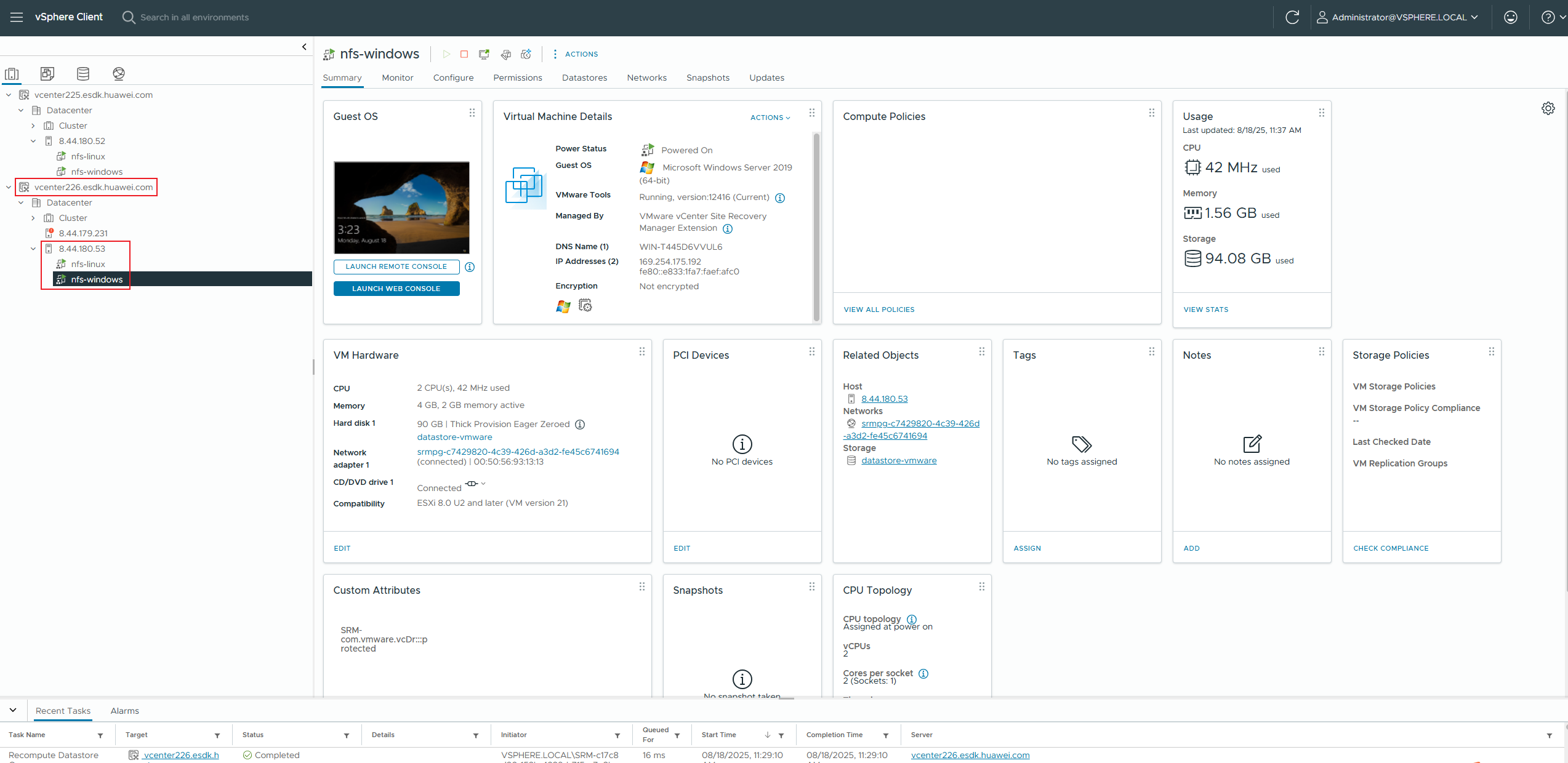The width and height of the screenshot is (1568, 763).
Task: Collapse vcenter225.esdk.huawei.com tree node
Action: click(9, 95)
